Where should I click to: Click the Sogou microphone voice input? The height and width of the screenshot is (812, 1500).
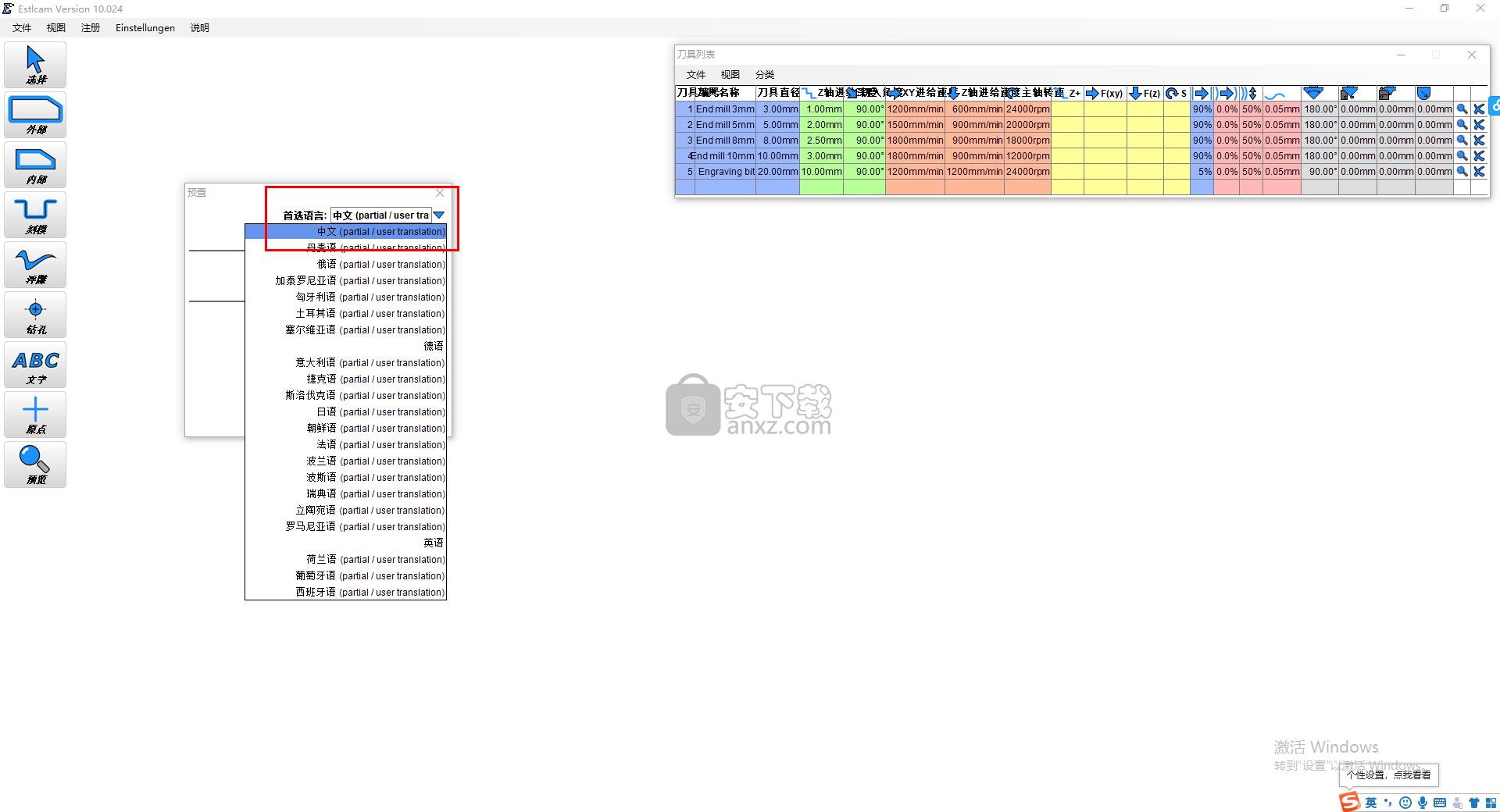click(x=1423, y=803)
